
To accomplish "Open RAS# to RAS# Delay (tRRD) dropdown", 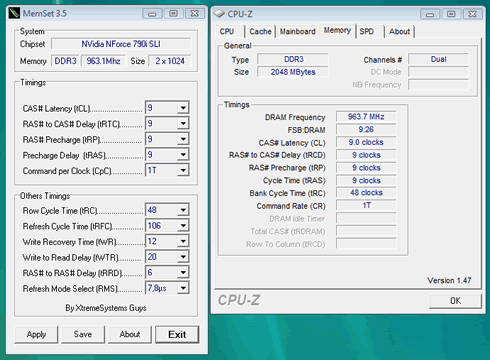I will pos(183,272).
